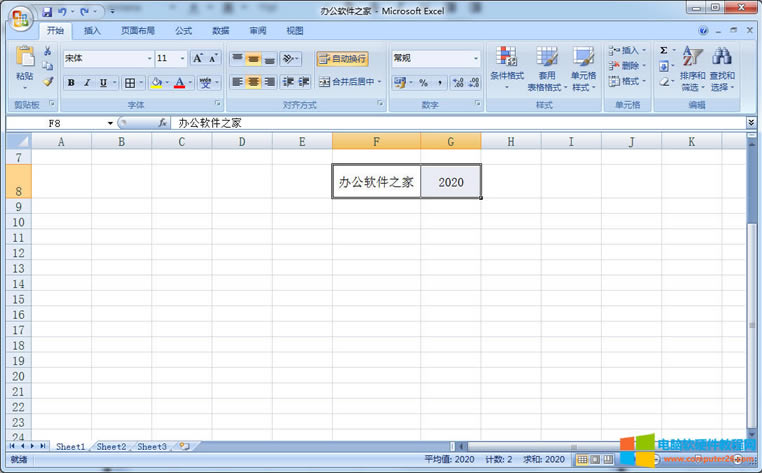Screen dimensions: 762x473
Task: Open Conditional Formatting (条件格式)
Action: [507, 67]
